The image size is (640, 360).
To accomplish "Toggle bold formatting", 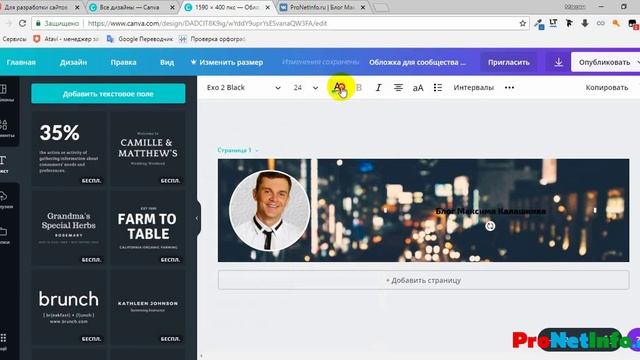I will point(359,87).
